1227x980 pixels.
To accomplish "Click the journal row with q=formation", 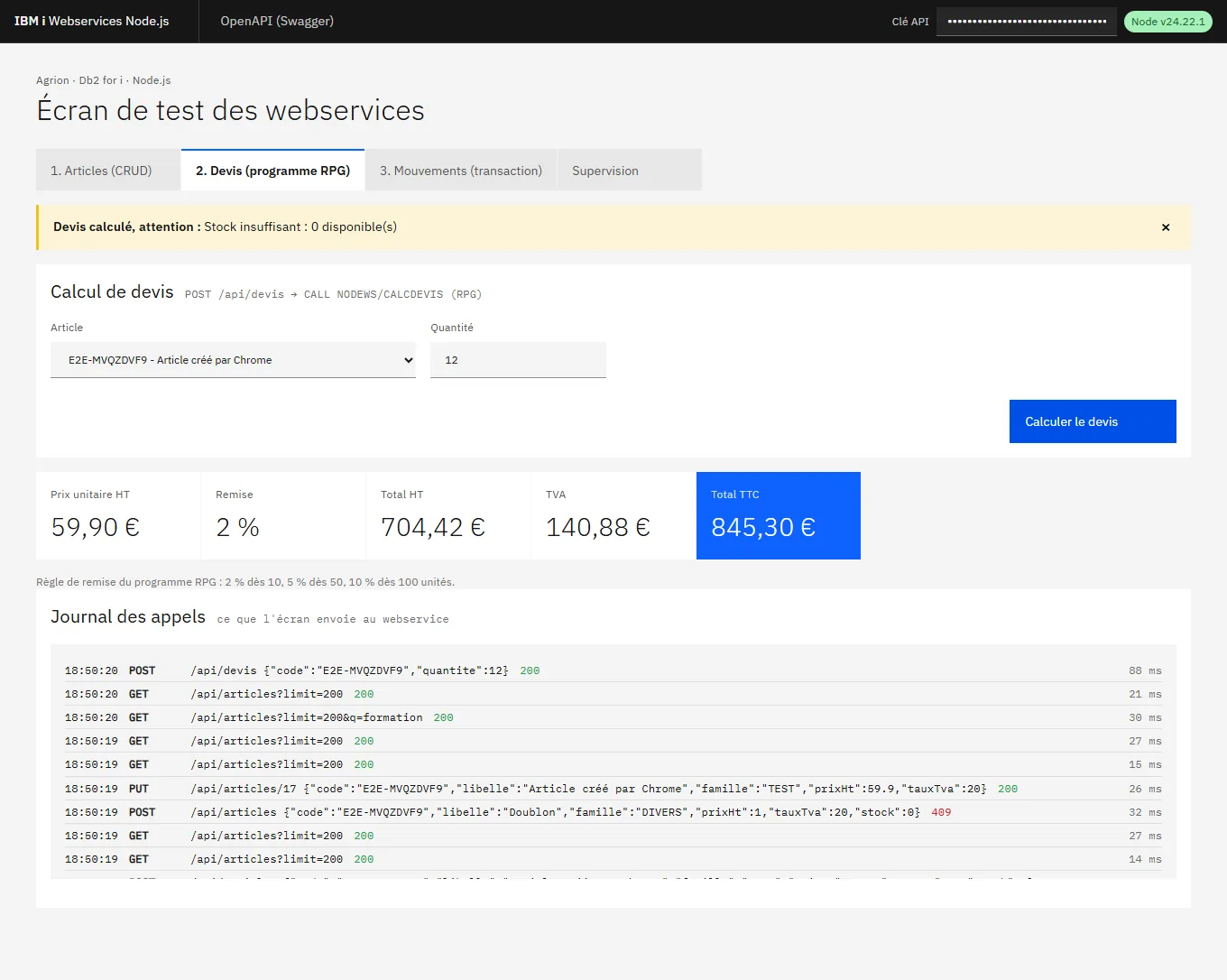I will coord(613,717).
